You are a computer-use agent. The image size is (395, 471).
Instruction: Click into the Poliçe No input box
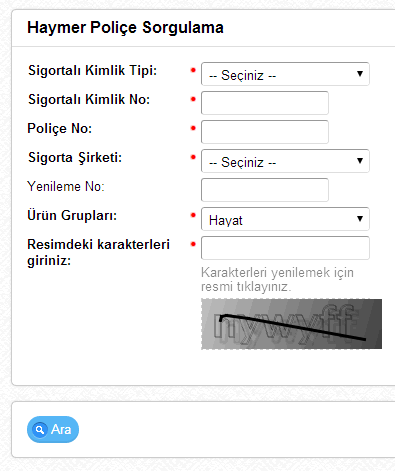point(265,132)
